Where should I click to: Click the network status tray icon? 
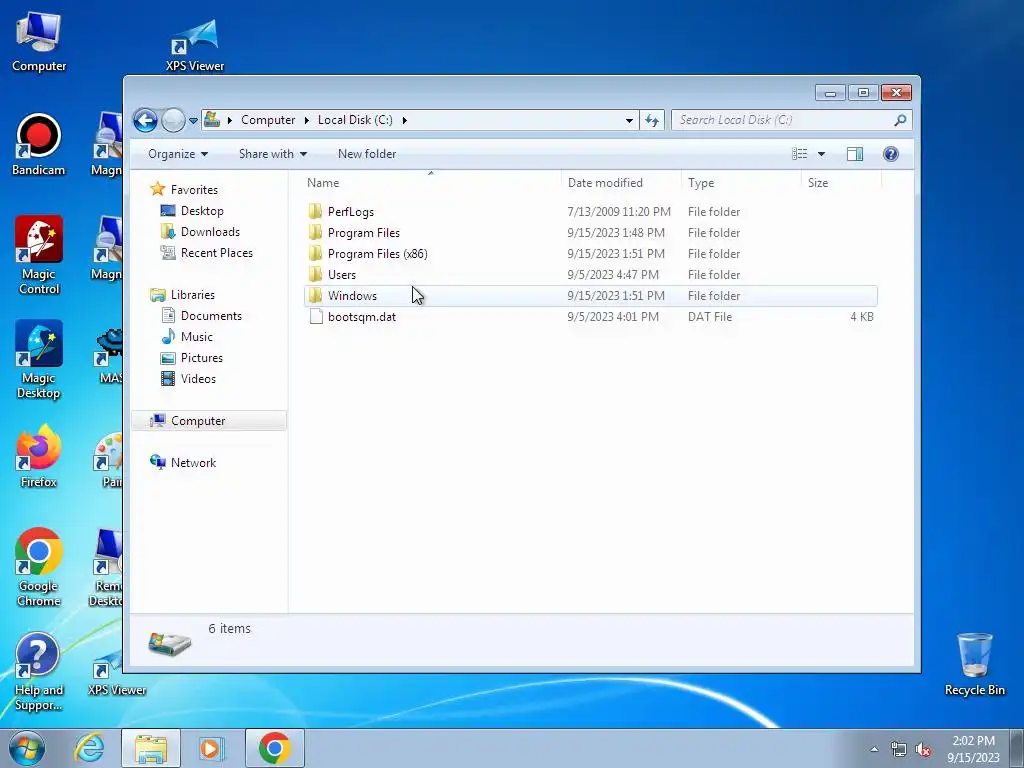(899, 749)
